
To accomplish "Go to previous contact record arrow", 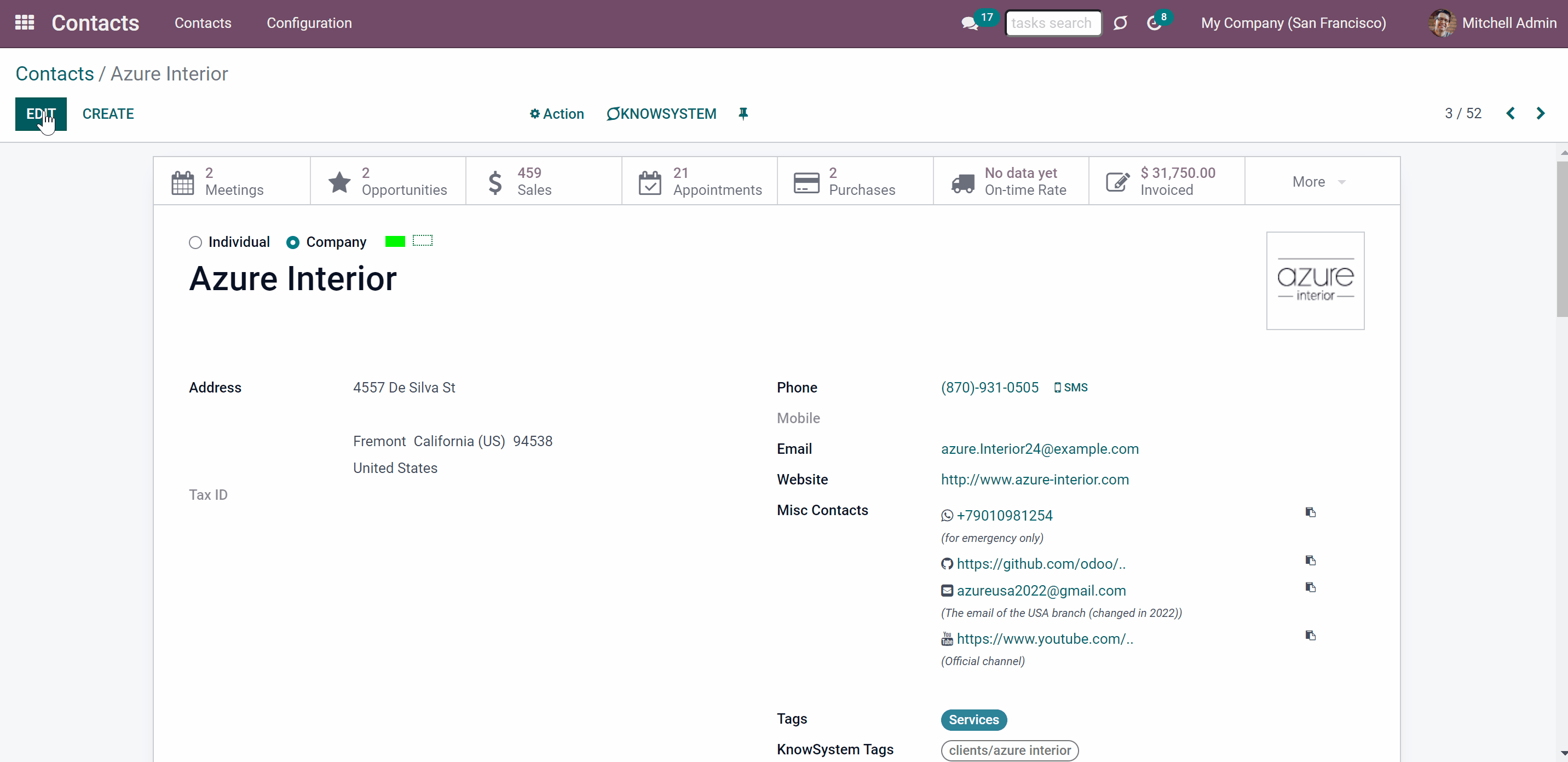I will point(1510,114).
